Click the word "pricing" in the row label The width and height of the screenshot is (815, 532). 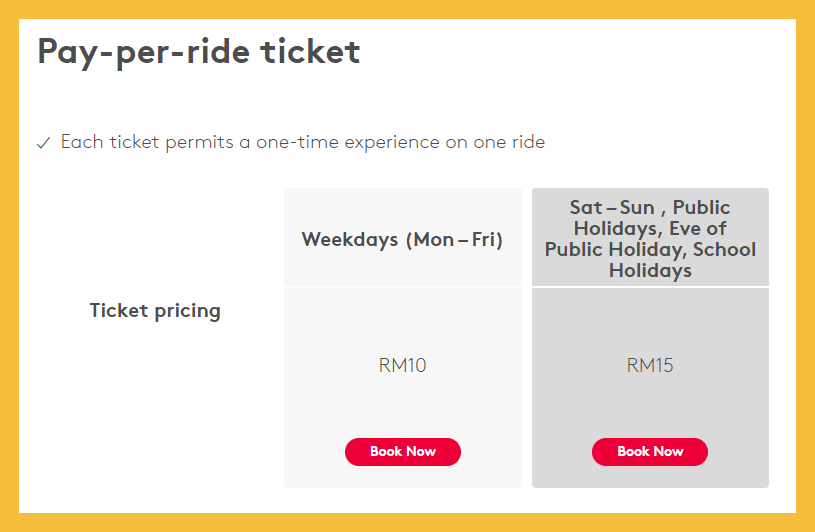click(x=187, y=311)
